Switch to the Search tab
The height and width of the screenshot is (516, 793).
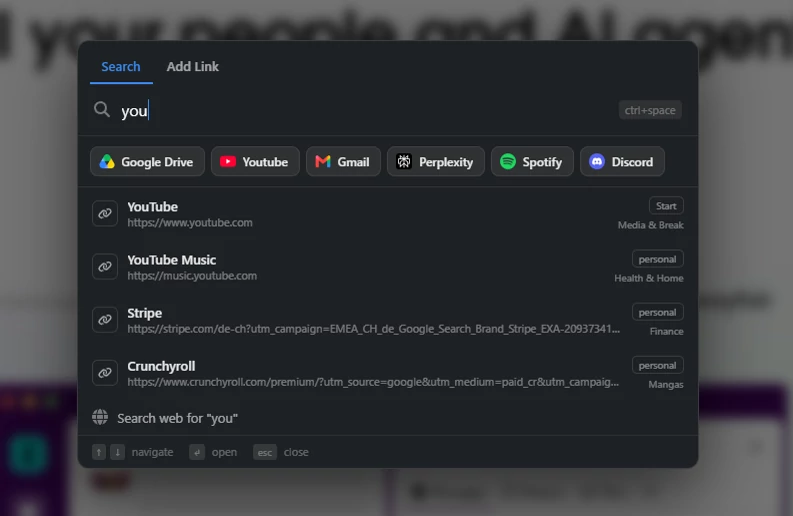[121, 66]
